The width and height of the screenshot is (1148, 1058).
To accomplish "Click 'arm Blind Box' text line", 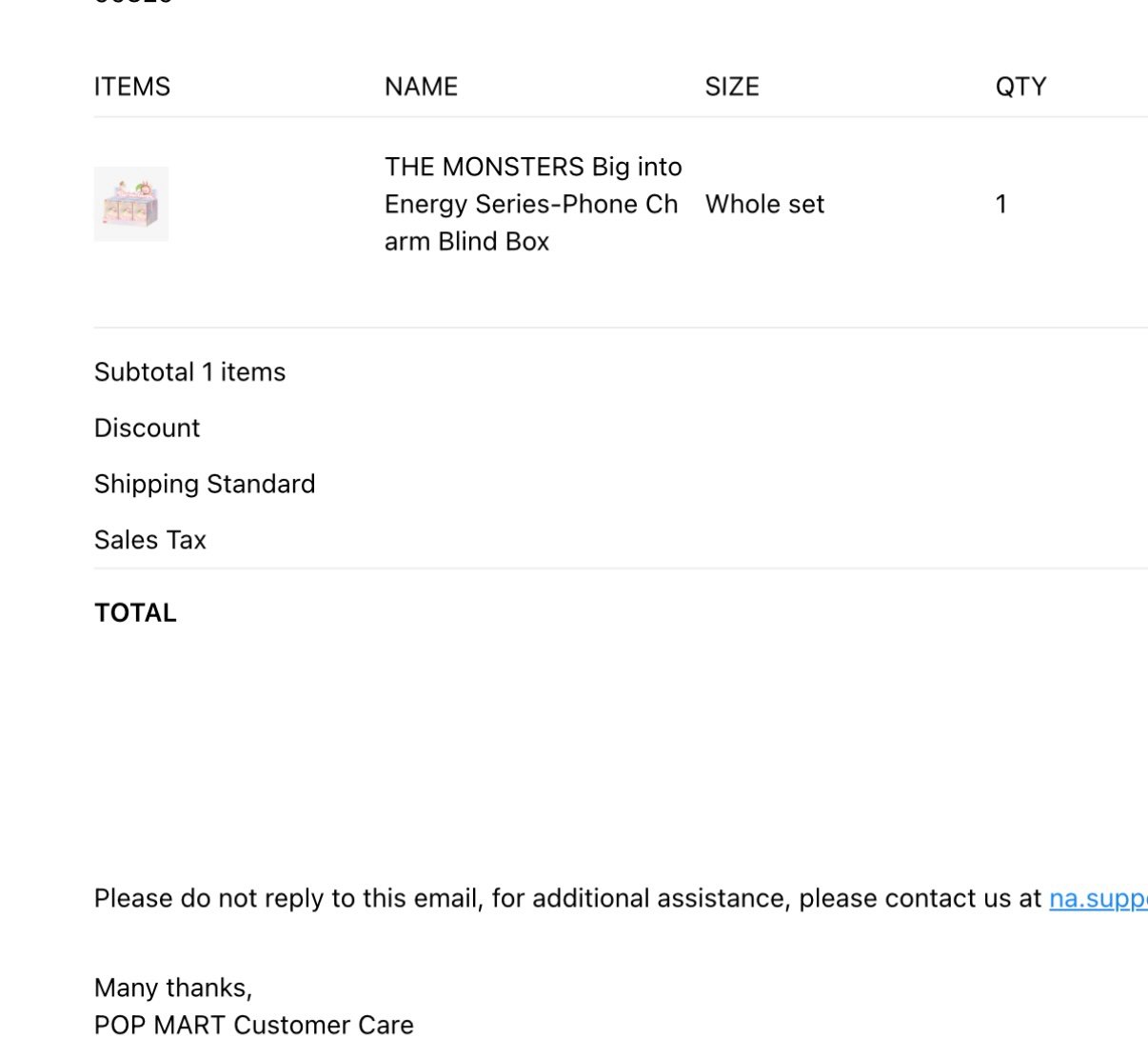I will pyautogui.click(x=466, y=241).
